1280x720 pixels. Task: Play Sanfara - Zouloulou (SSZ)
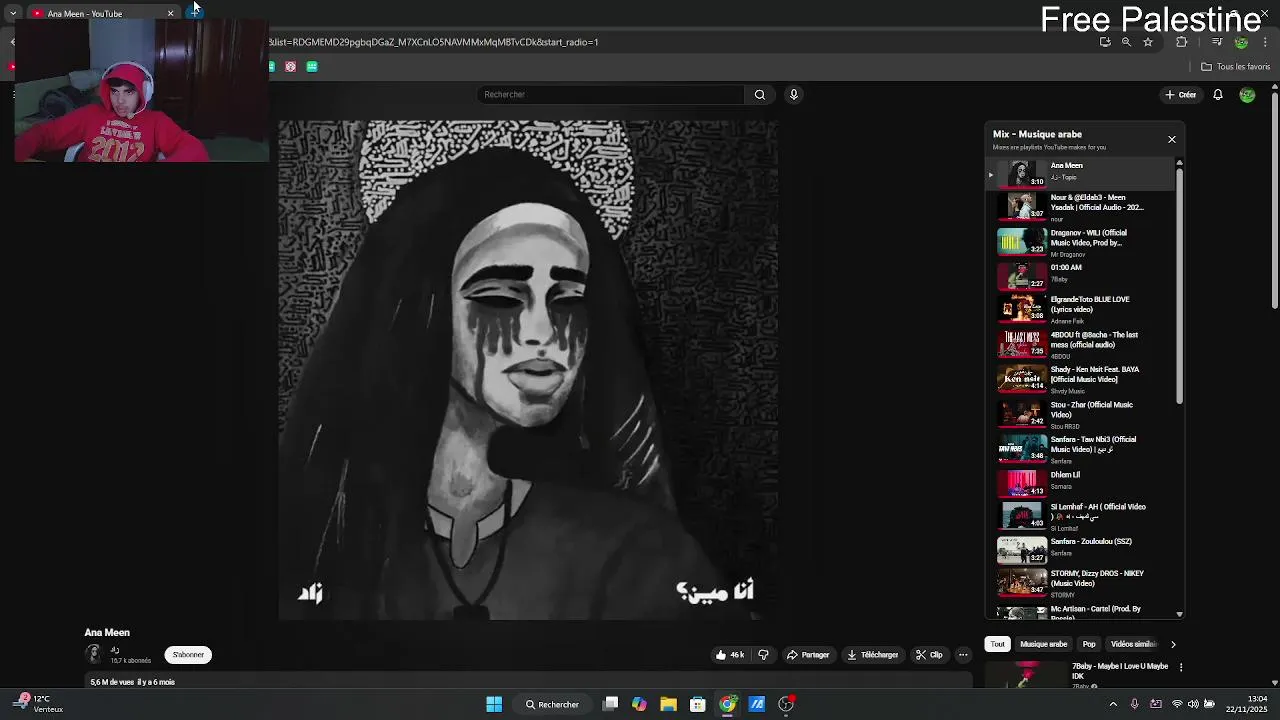1078,550
